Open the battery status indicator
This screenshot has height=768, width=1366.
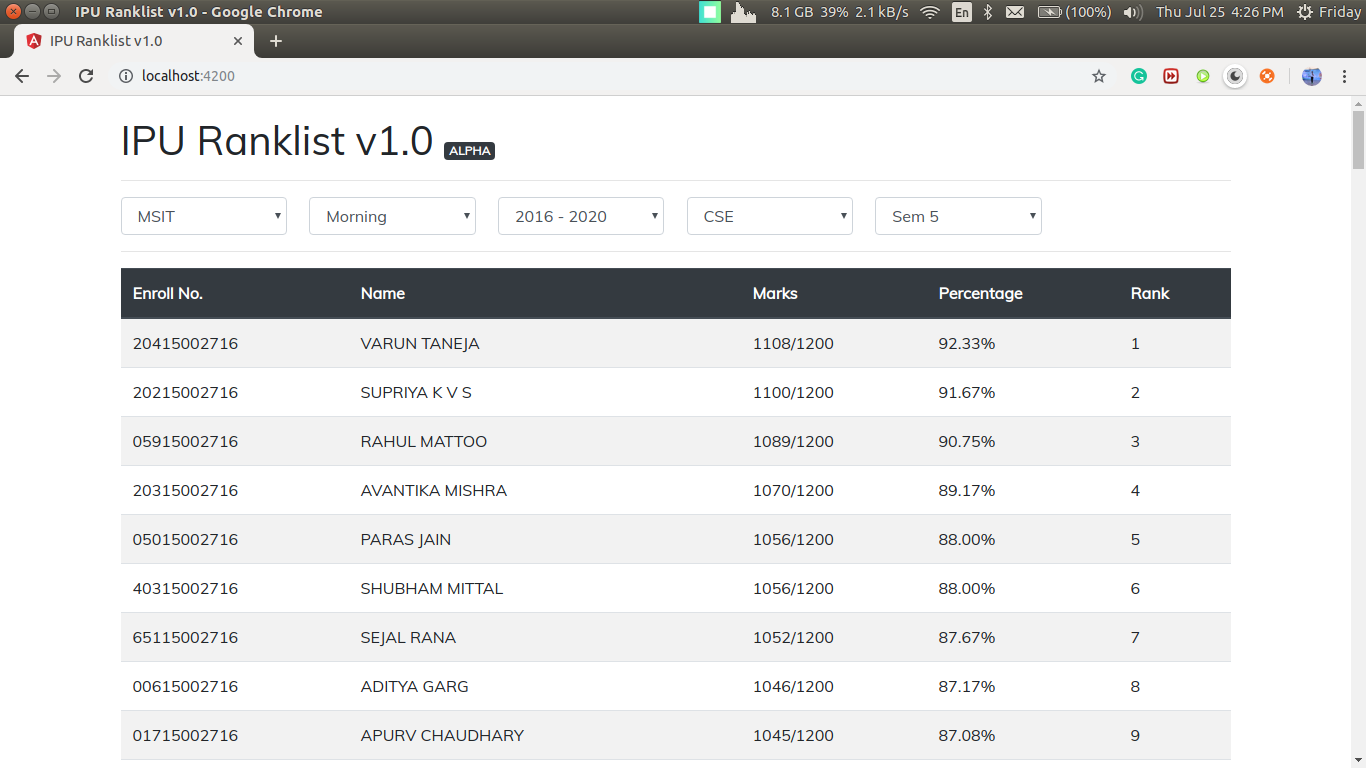pyautogui.click(x=1074, y=12)
